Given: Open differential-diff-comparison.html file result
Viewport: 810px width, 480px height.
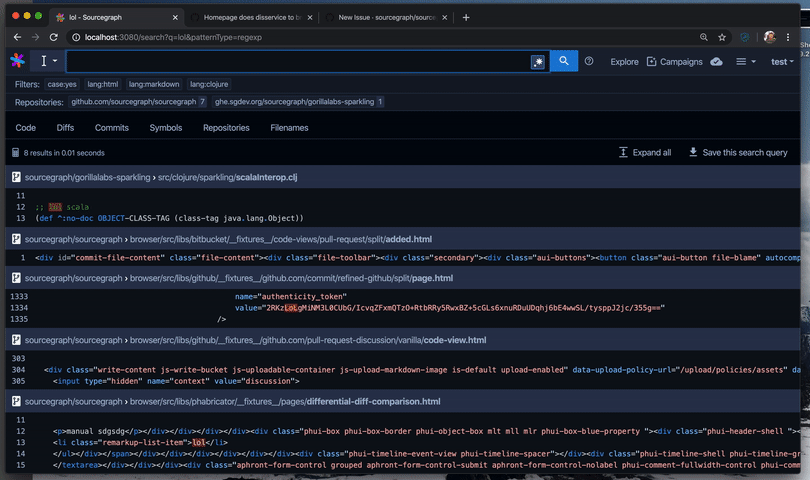Looking at the screenshot, I should 285,401.
